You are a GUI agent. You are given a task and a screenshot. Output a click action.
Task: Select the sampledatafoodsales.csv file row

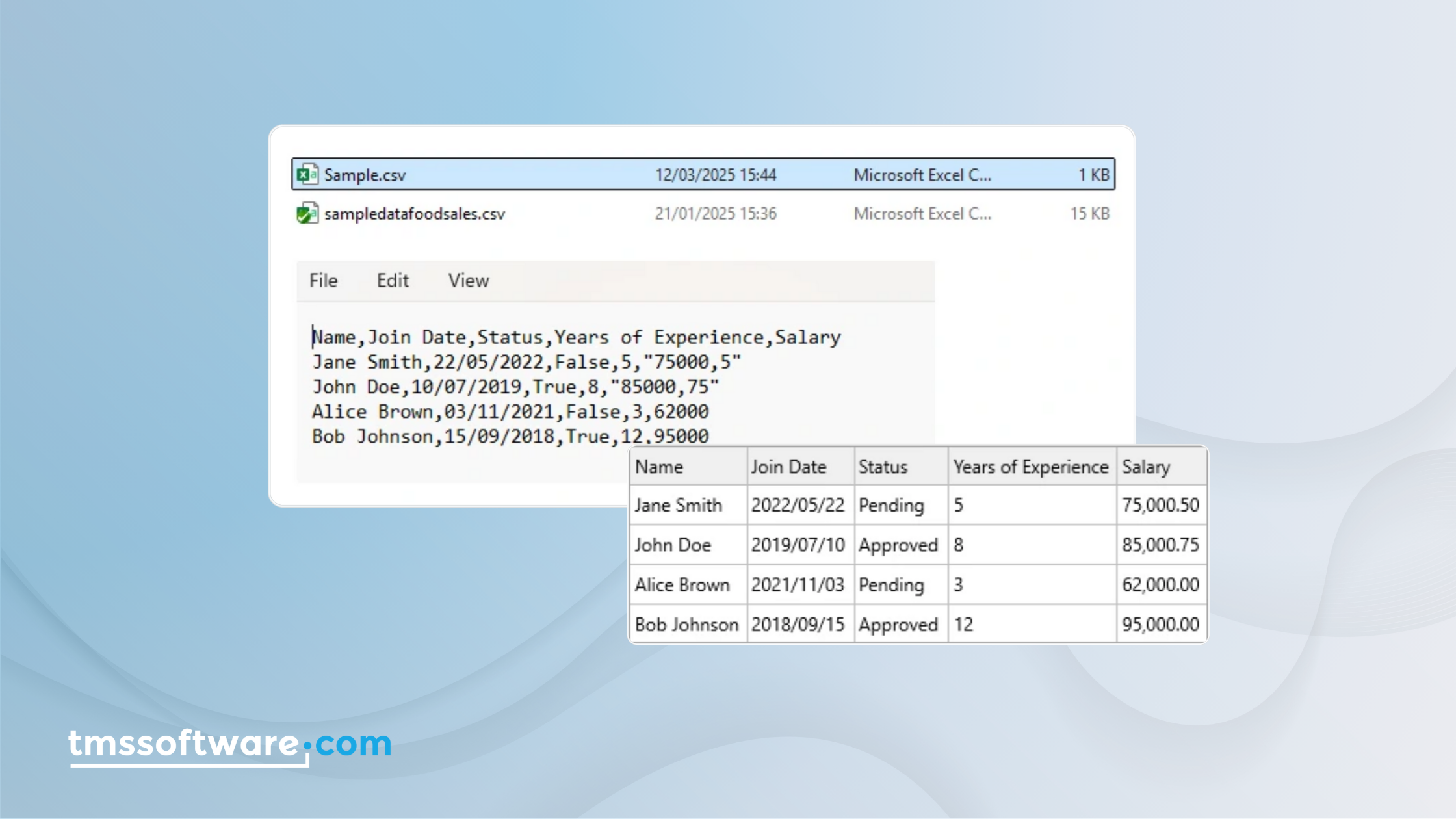(x=415, y=214)
